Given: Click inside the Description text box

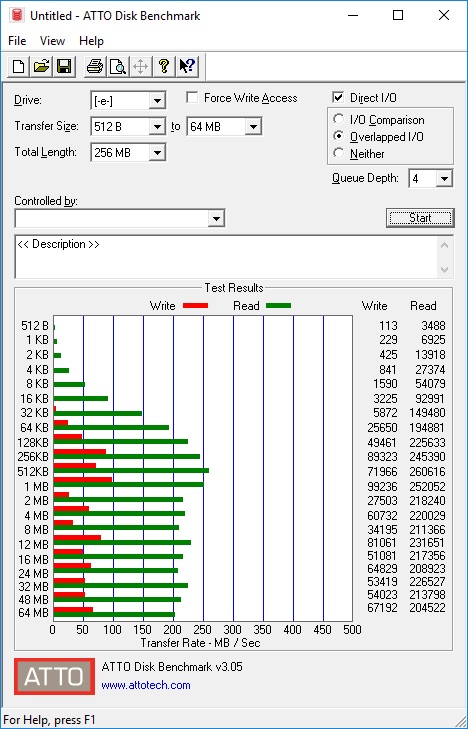Looking at the screenshot, I should coord(228,257).
